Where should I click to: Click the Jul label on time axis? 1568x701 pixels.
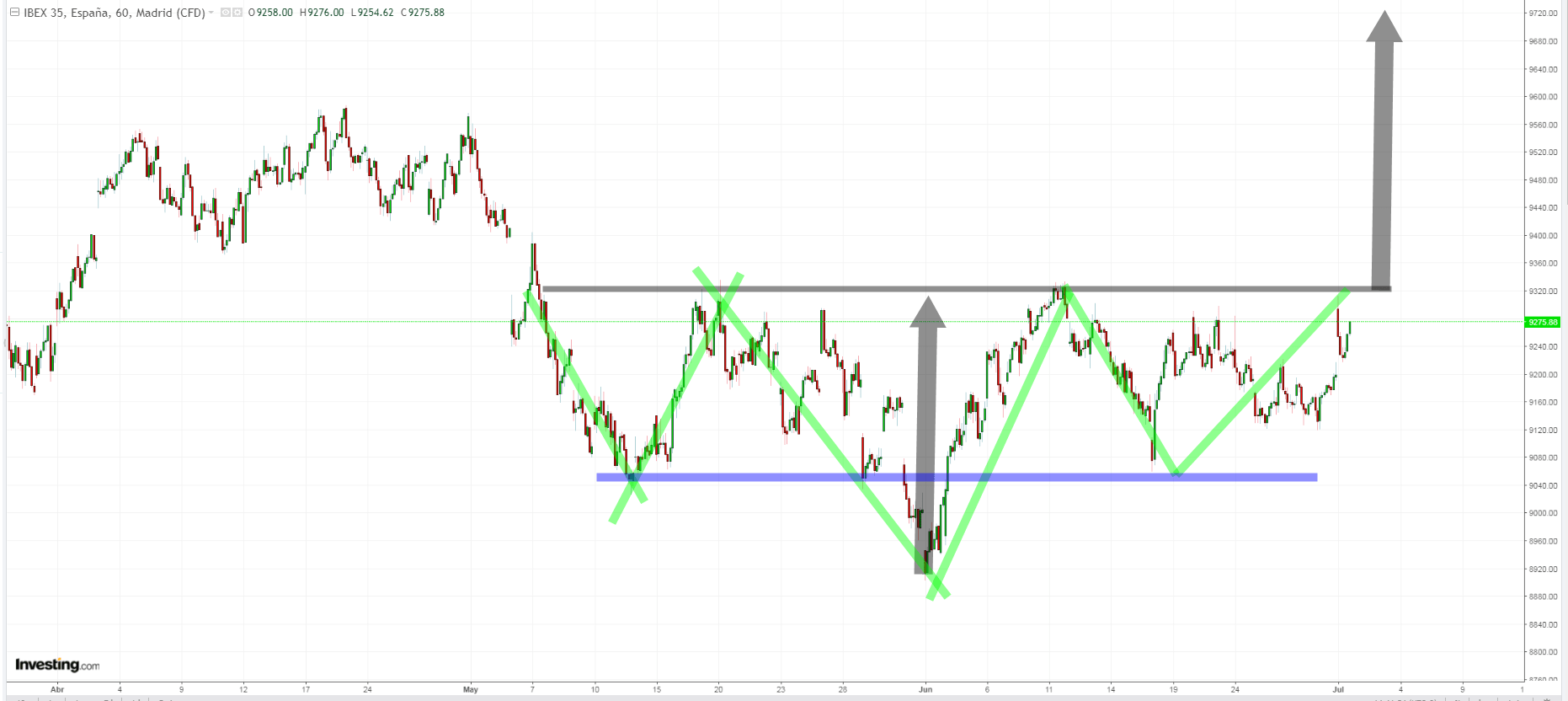tap(1338, 689)
